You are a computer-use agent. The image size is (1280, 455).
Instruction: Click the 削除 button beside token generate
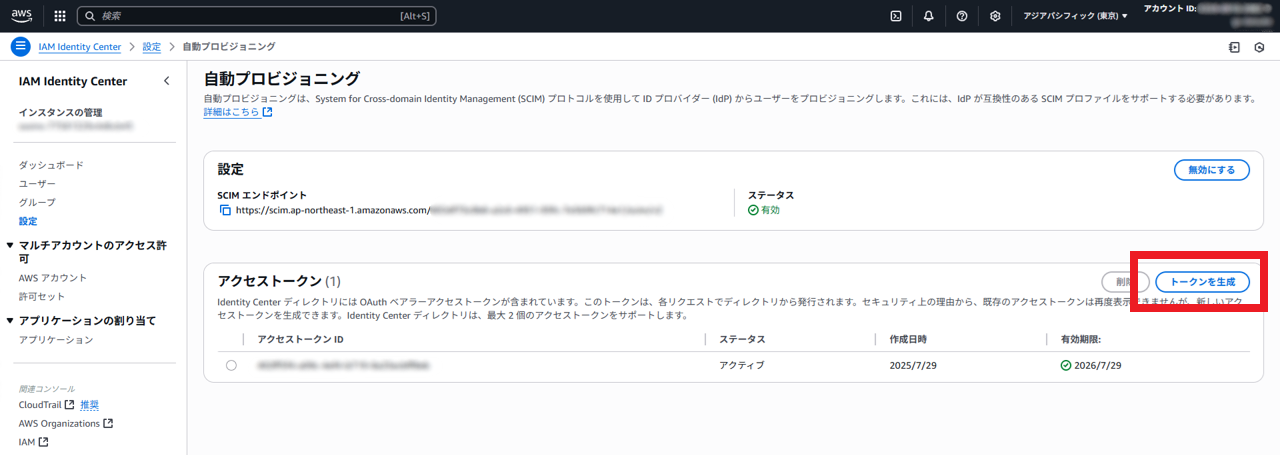1125,282
